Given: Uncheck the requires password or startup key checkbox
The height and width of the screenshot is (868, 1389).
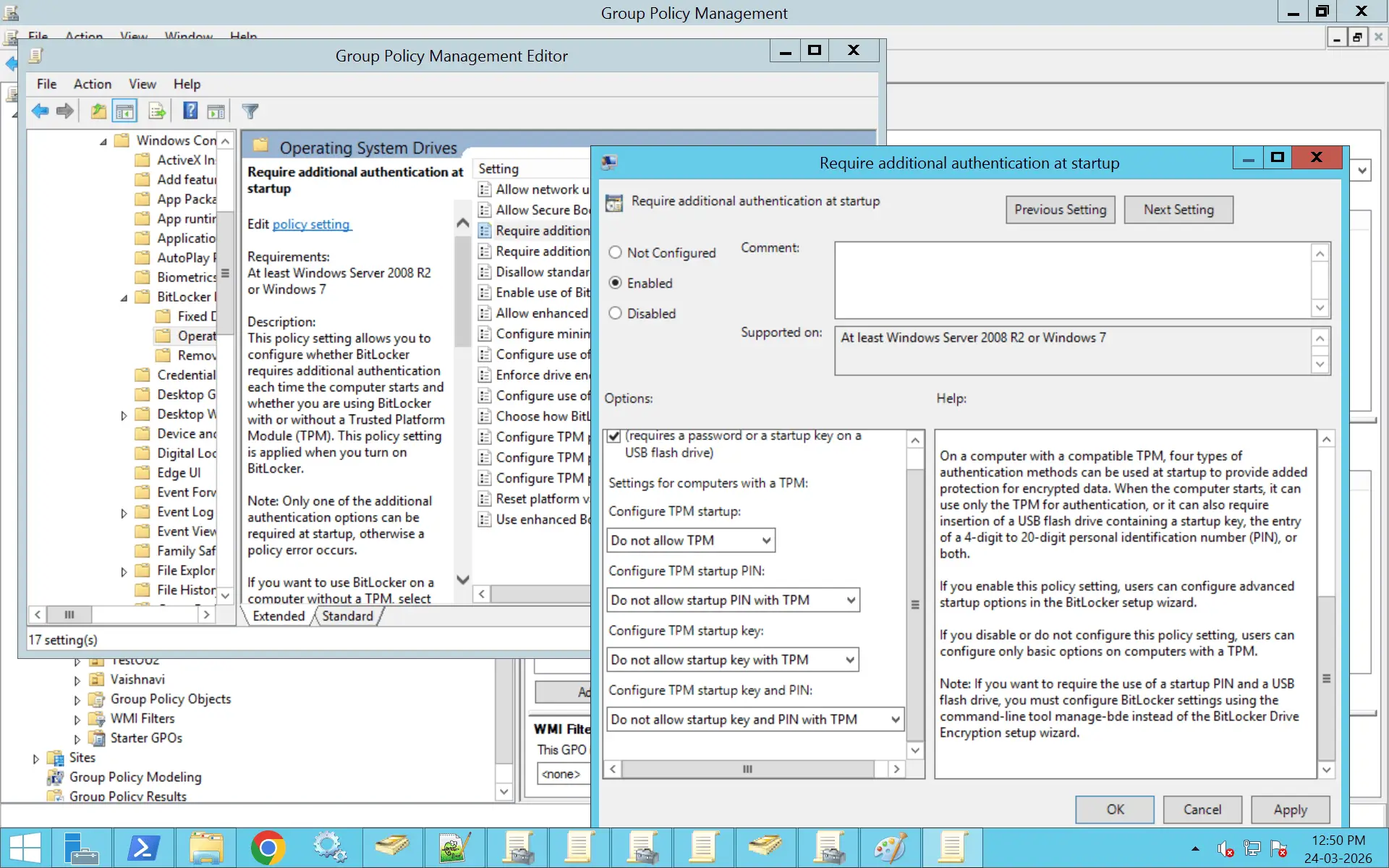Looking at the screenshot, I should pos(614,436).
